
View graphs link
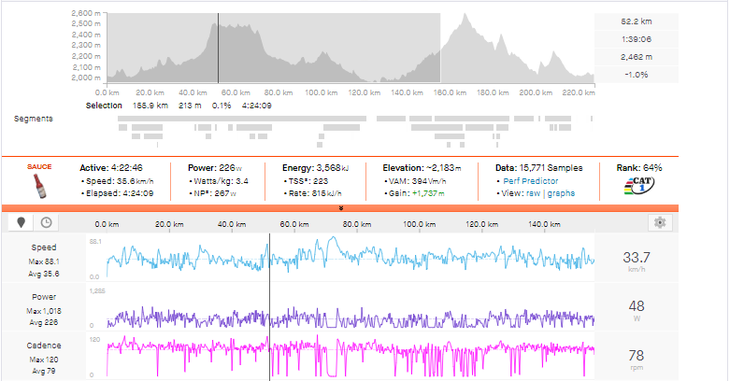(x=561, y=193)
